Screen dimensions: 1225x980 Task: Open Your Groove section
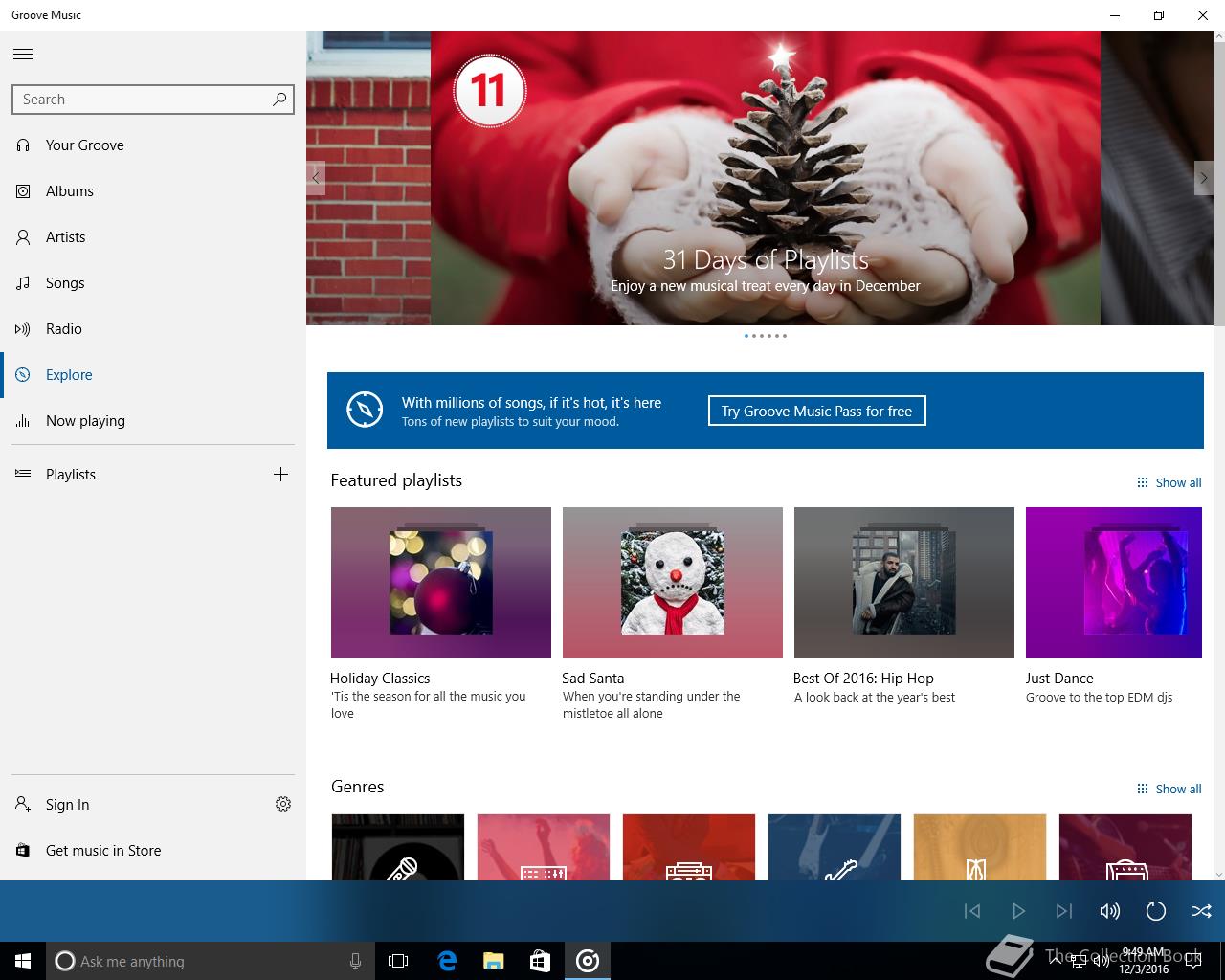coord(153,145)
